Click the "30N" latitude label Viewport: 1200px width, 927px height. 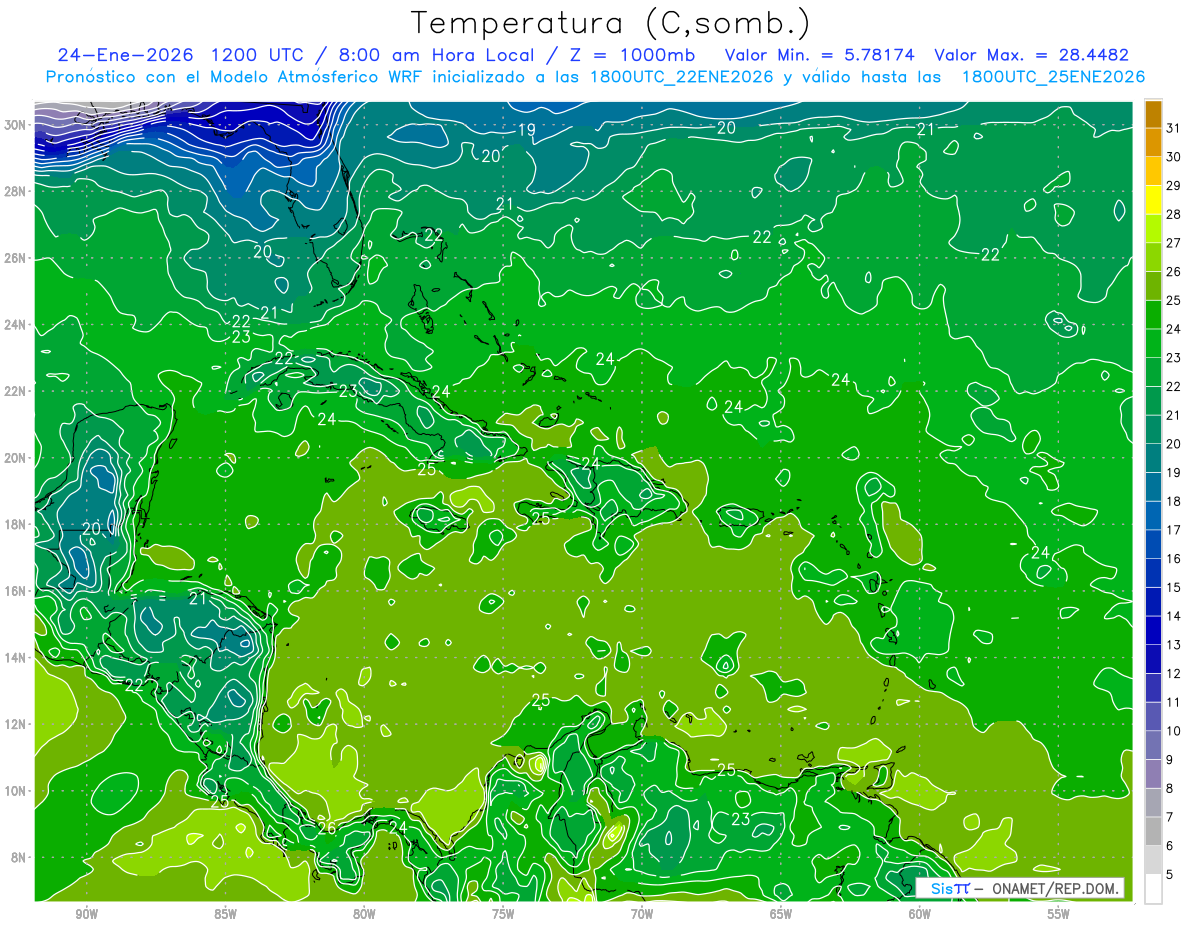click(16, 125)
